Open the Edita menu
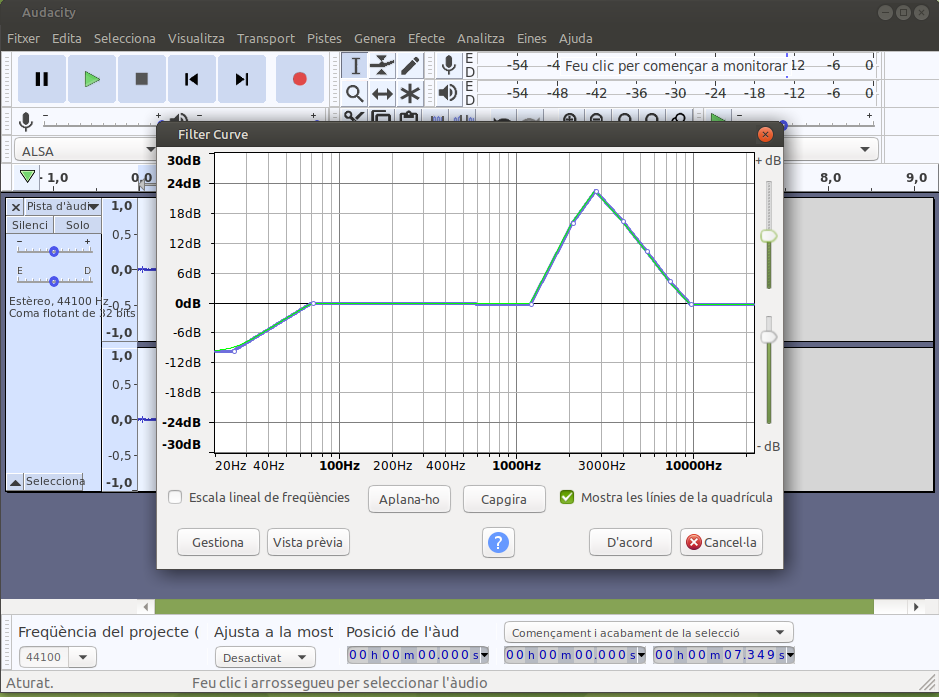Viewport: 939px width, 697px height. tap(66, 38)
